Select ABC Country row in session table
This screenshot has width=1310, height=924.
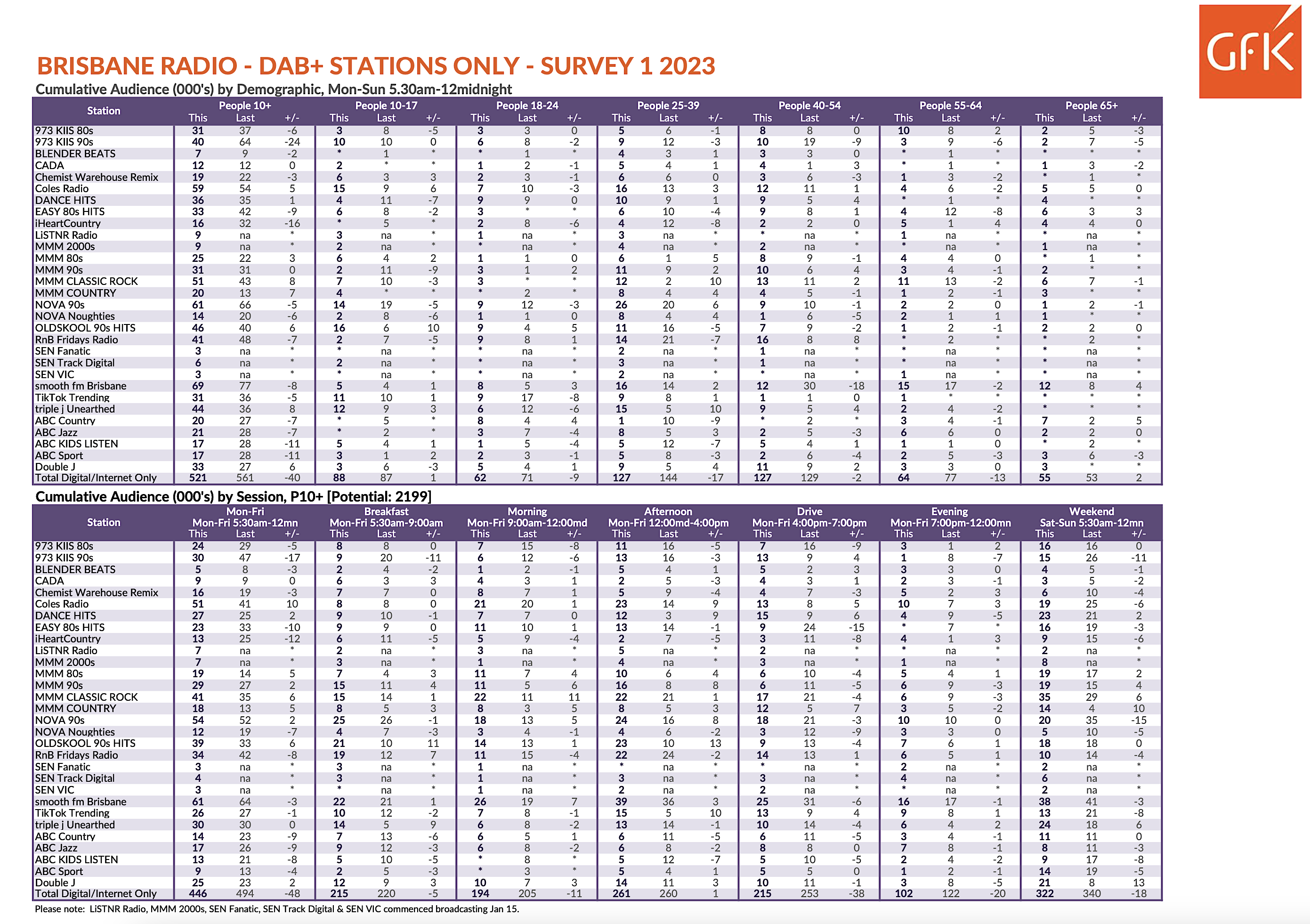pyautogui.click(x=597, y=836)
